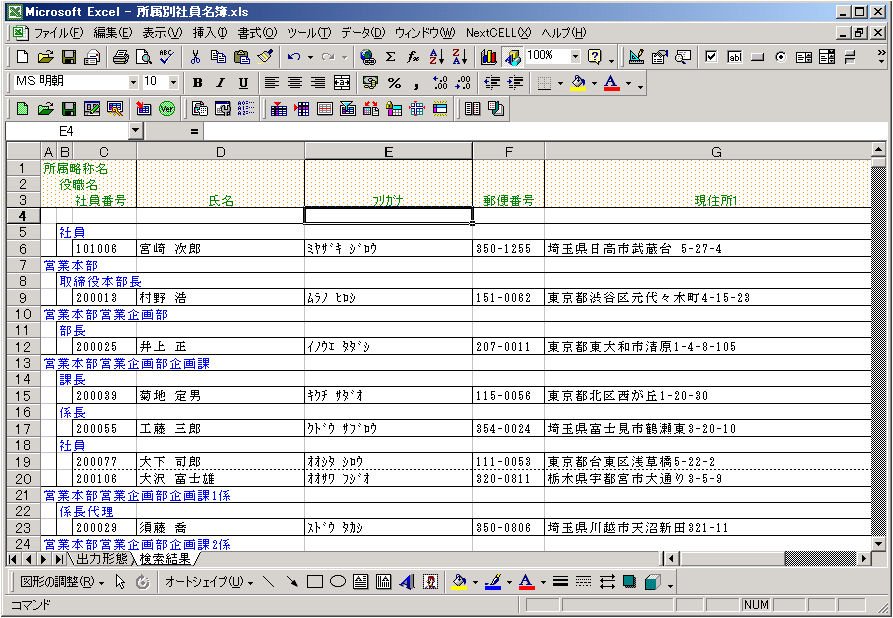The width and height of the screenshot is (893, 618).
Task: Click the last sheet tab navigation button
Action: (59, 559)
